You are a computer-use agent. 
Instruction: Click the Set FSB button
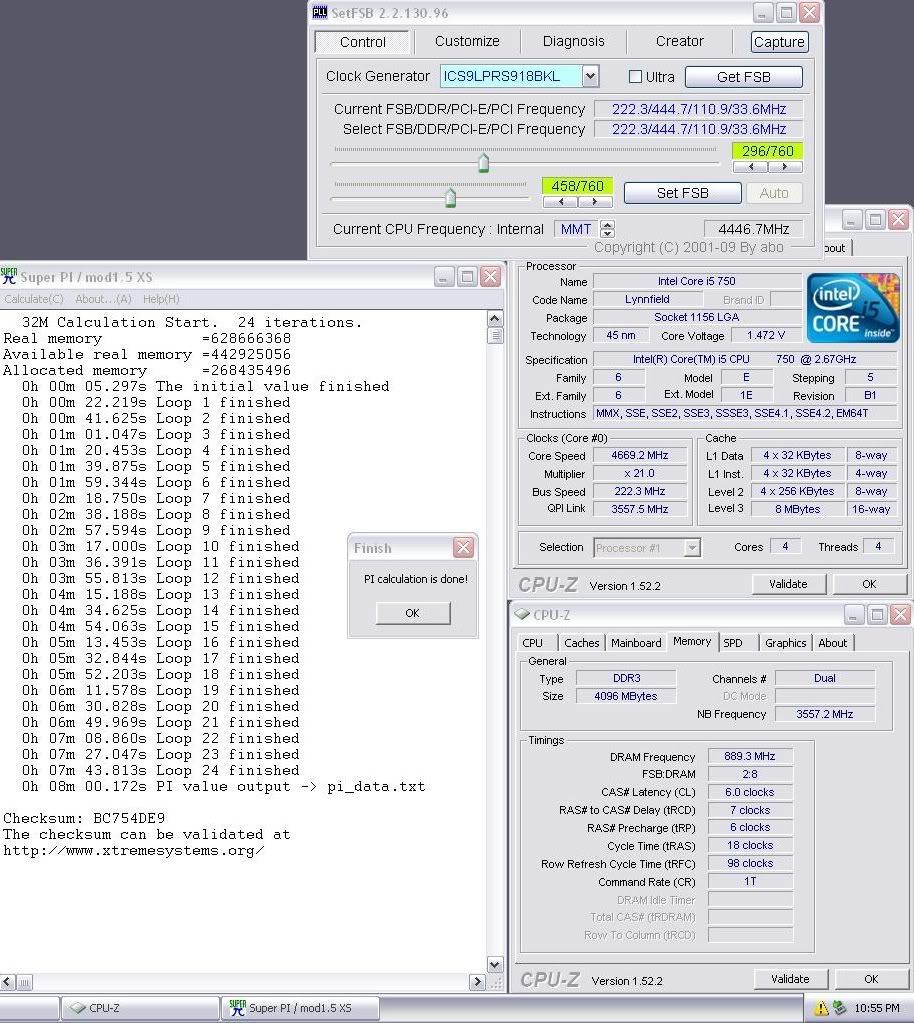pyautogui.click(x=682, y=193)
